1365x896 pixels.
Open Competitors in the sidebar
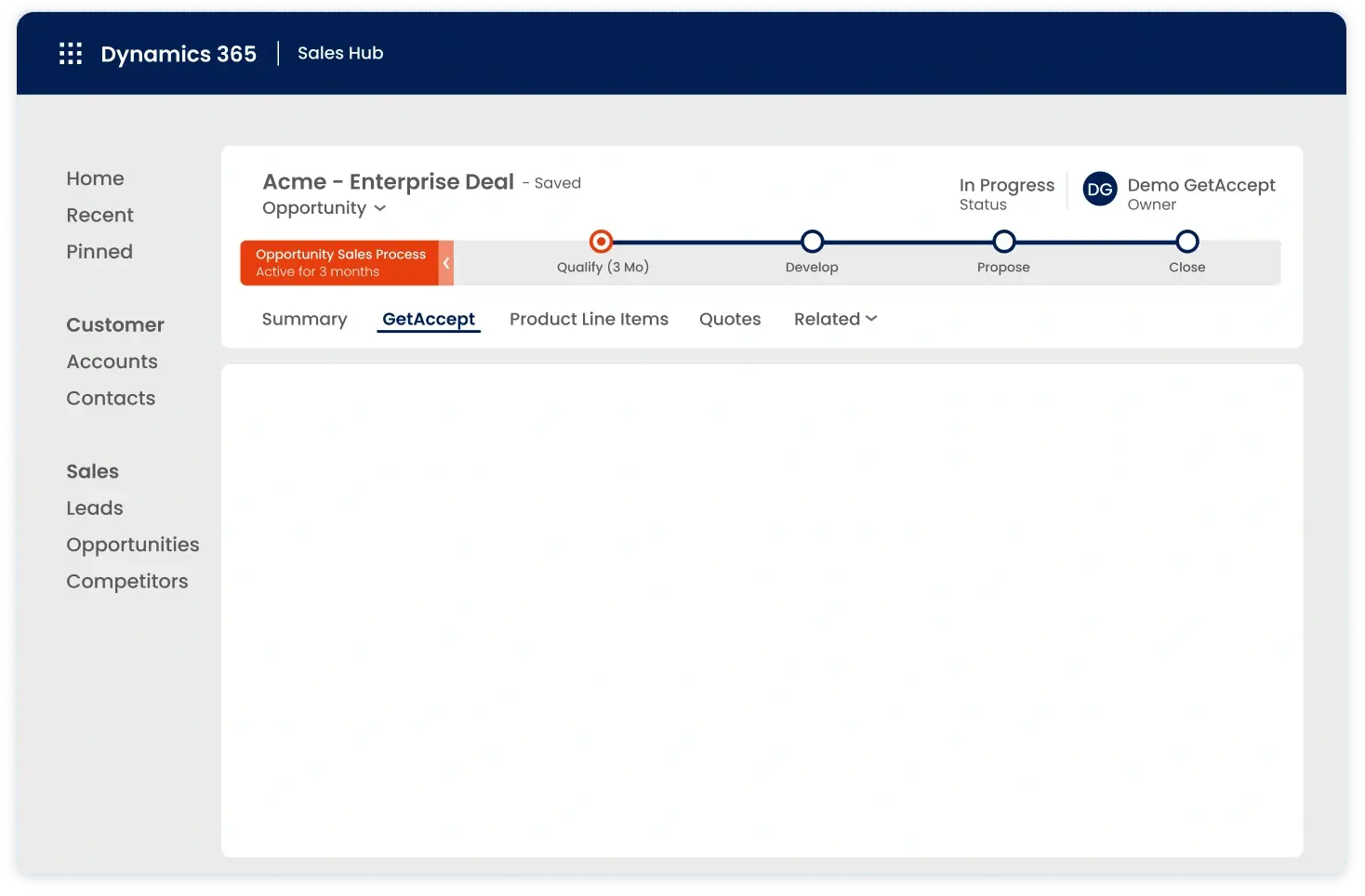click(127, 581)
